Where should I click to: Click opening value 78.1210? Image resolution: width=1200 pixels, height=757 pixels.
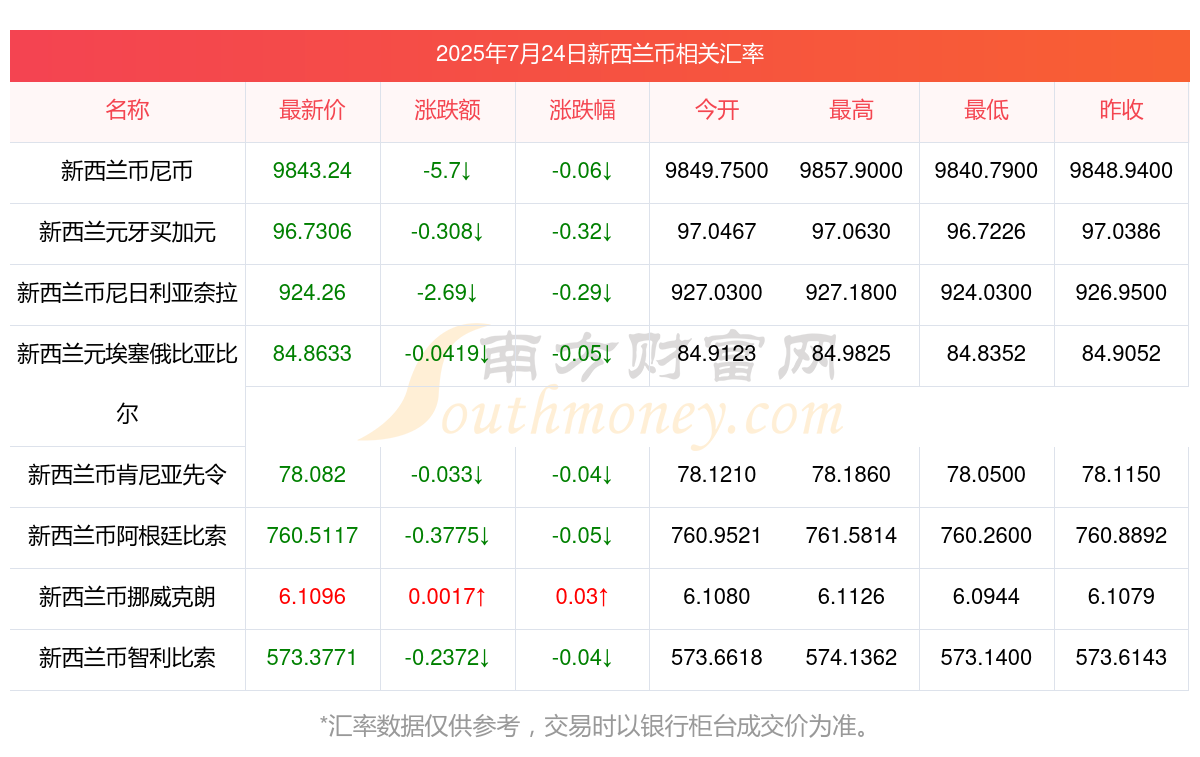click(717, 475)
